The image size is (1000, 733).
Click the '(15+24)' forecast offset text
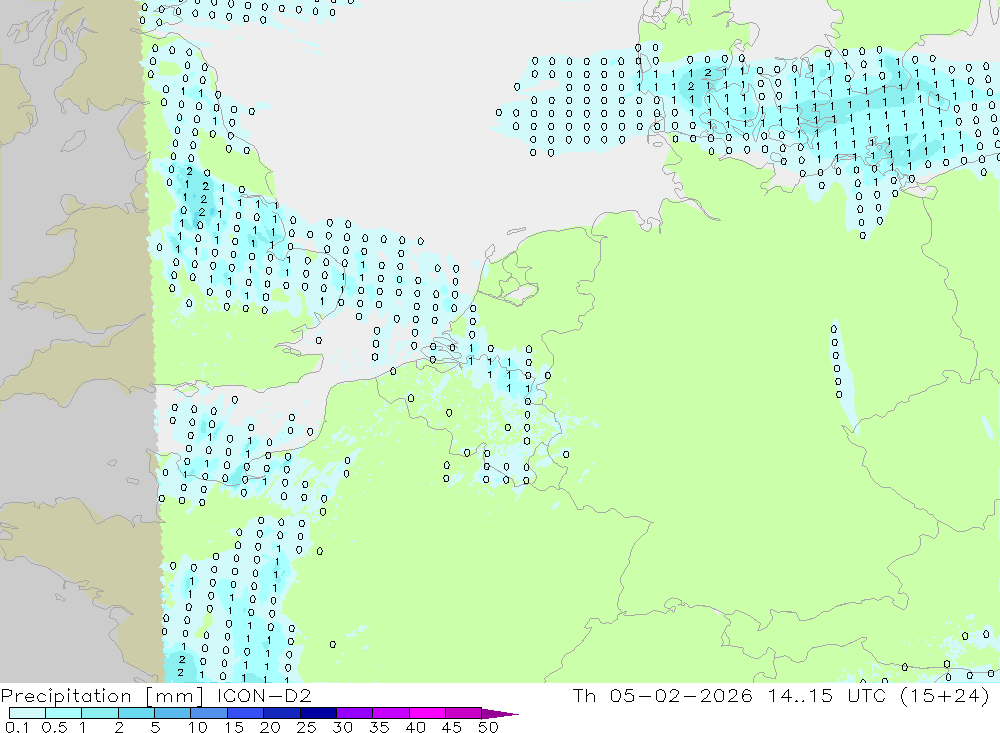[x=945, y=696]
